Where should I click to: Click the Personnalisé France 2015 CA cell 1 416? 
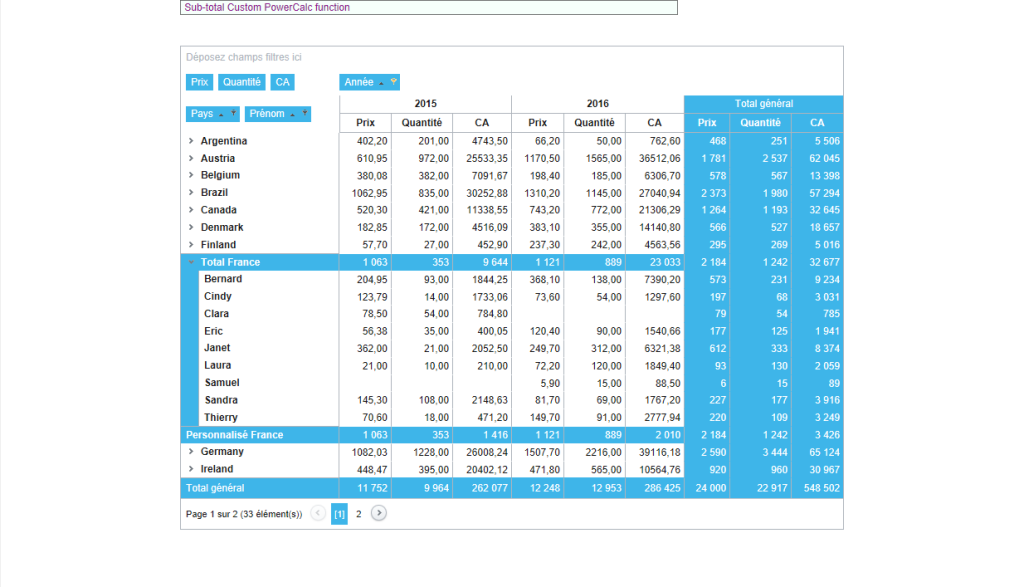[482, 436]
